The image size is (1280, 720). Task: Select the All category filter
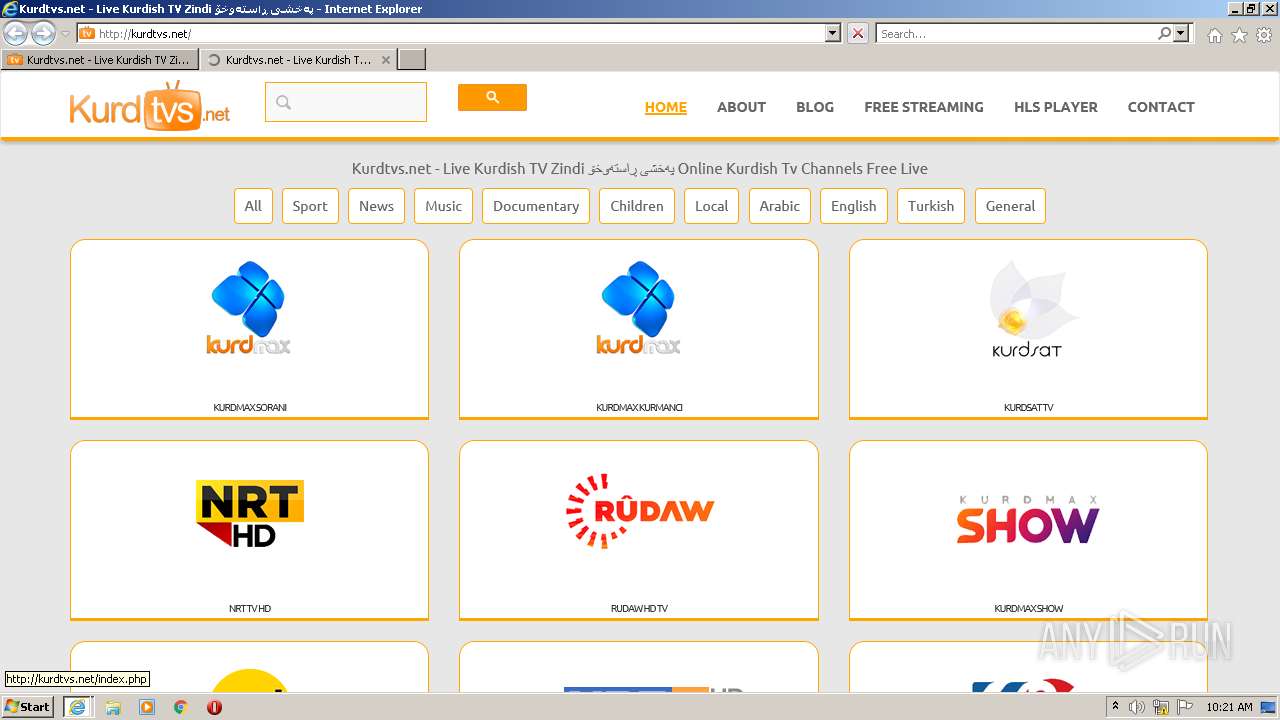click(253, 206)
